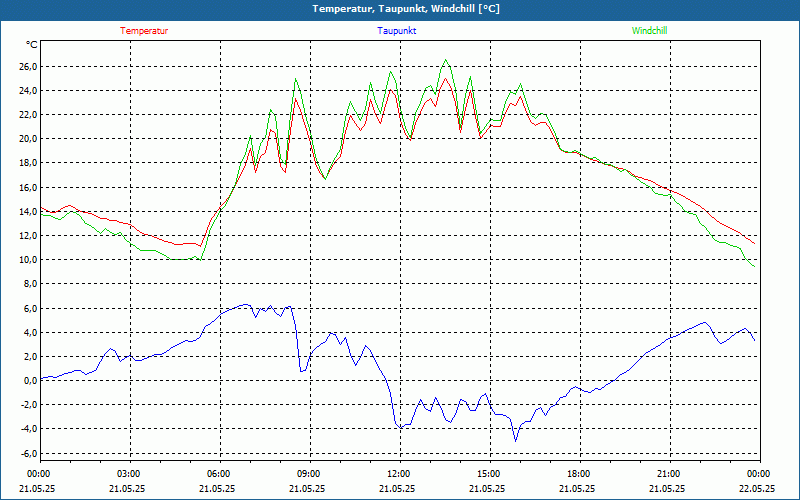Click the 14,0 y-axis value
Viewport: 800px width, 500px height.
28,211
